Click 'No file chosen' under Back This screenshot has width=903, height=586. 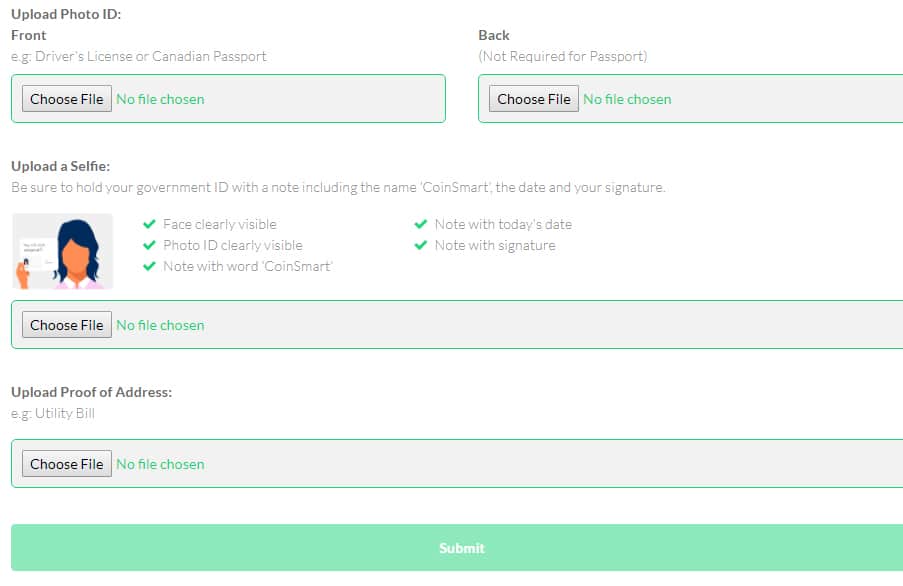[627, 99]
